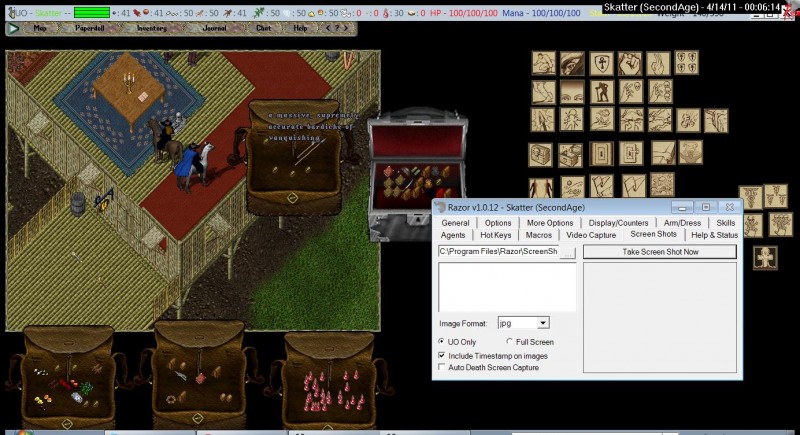800x435 pixels.
Task: Click the ankh shield spell icon
Action: pyautogui.click(x=601, y=65)
